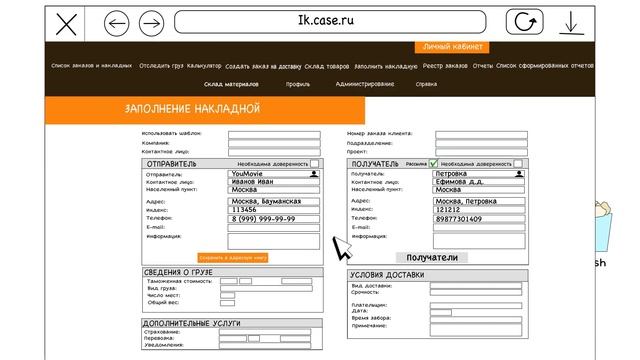Click the 'Вид доставки' field
The height and width of the screenshot is (360, 640).
pos(476,286)
